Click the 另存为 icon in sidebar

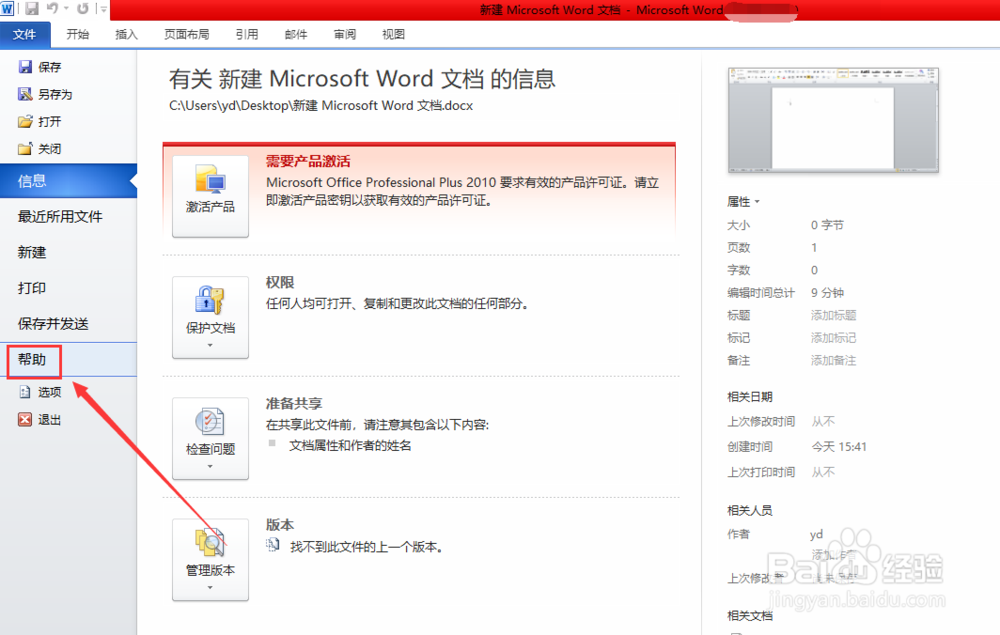26,94
